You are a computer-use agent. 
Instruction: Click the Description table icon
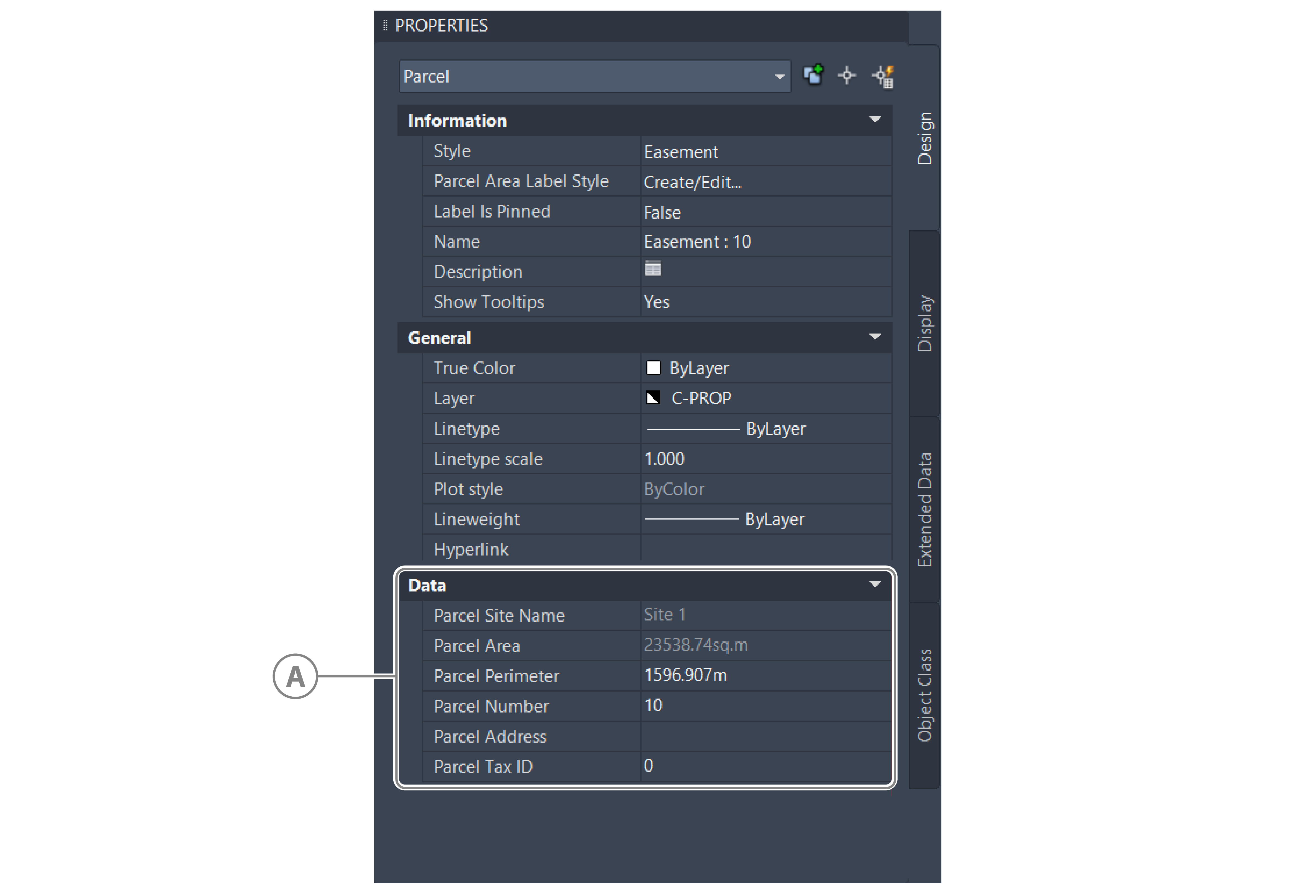click(653, 269)
